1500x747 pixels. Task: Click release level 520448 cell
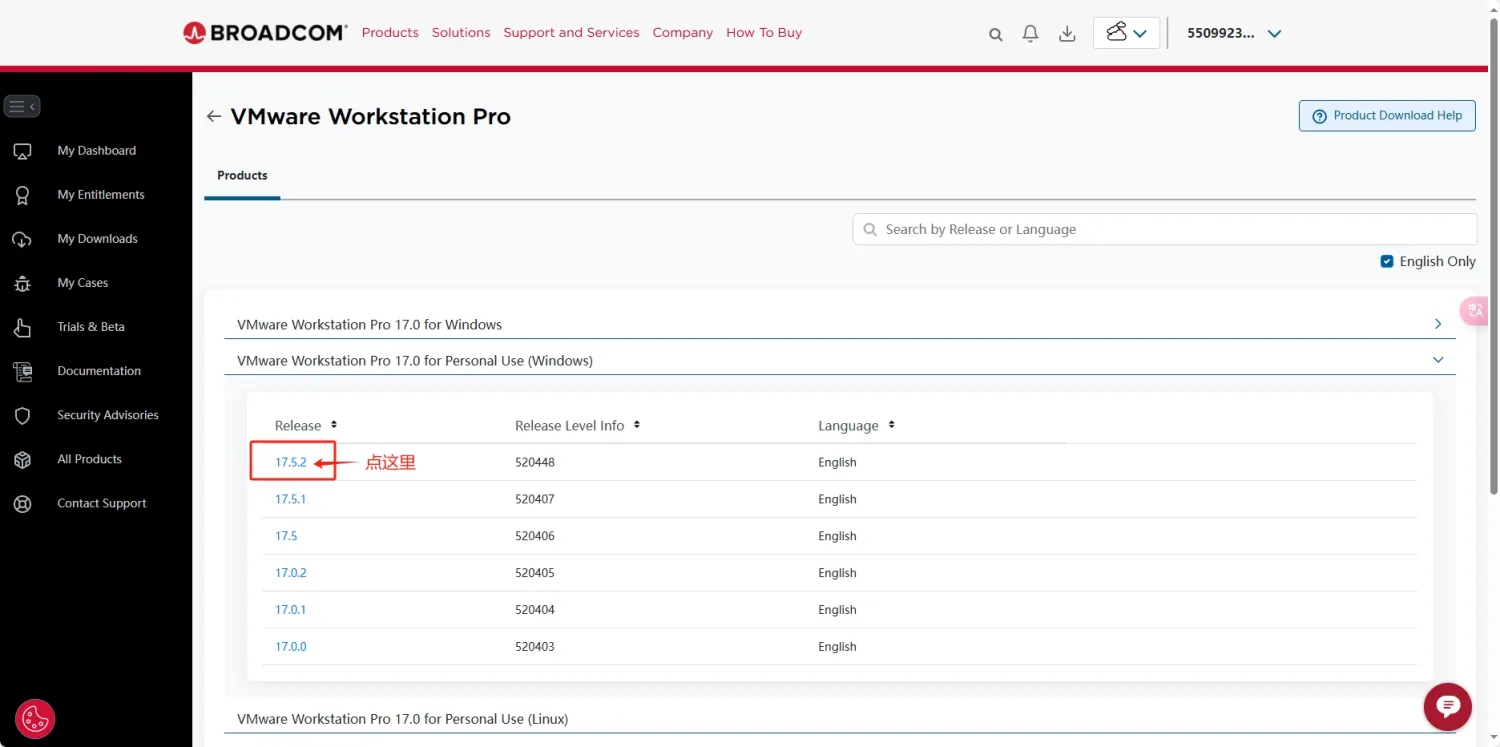(535, 463)
